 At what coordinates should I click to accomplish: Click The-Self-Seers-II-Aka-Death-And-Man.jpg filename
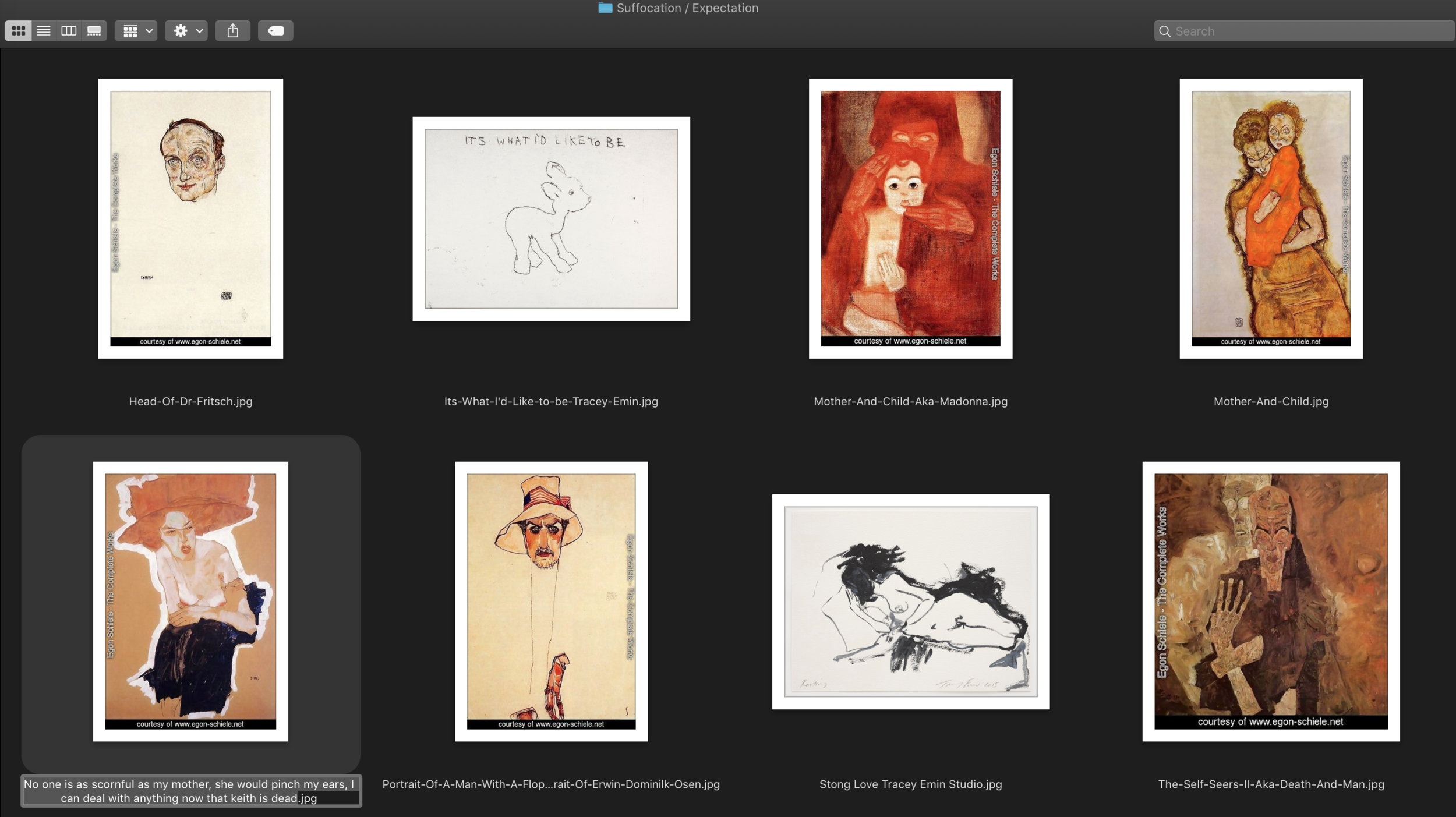click(x=1271, y=784)
